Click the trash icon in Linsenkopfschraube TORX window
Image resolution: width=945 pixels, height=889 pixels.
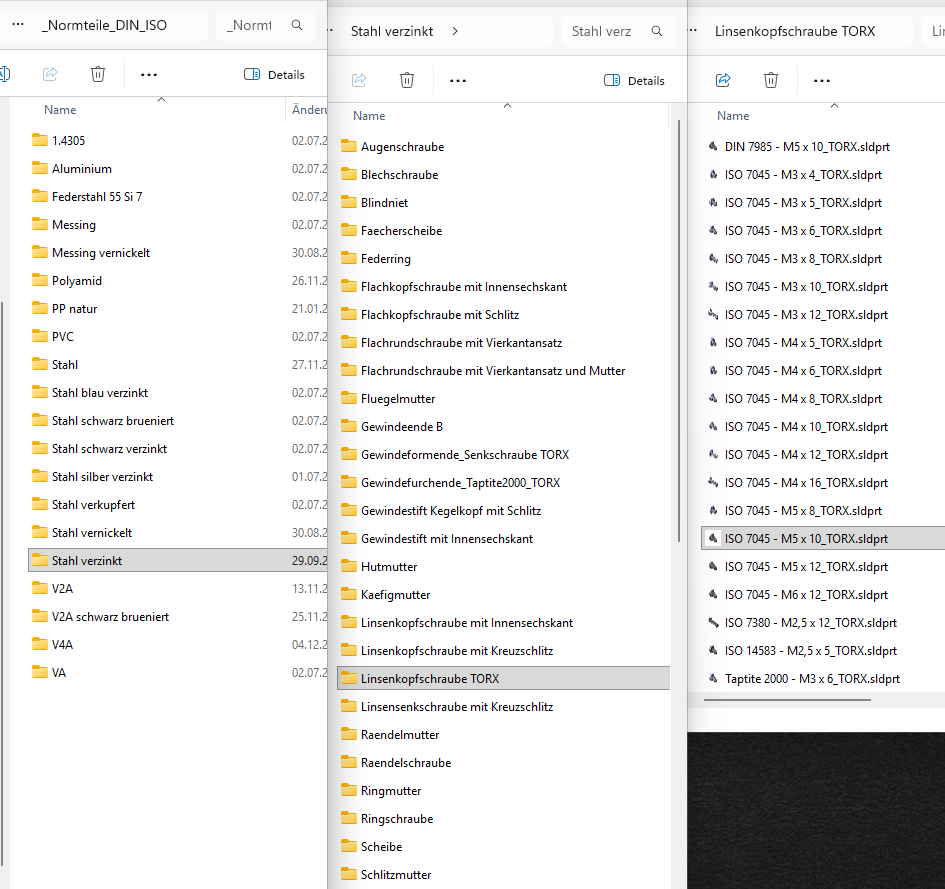click(x=771, y=80)
